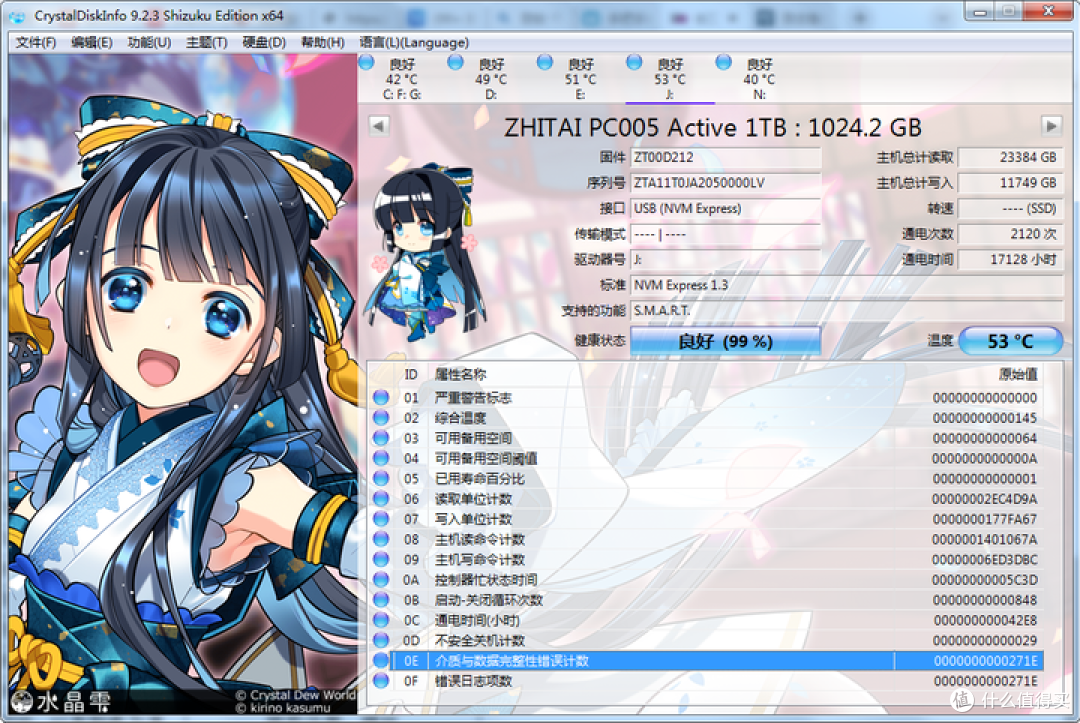Open the 语言(L)(Language) menu

point(414,43)
